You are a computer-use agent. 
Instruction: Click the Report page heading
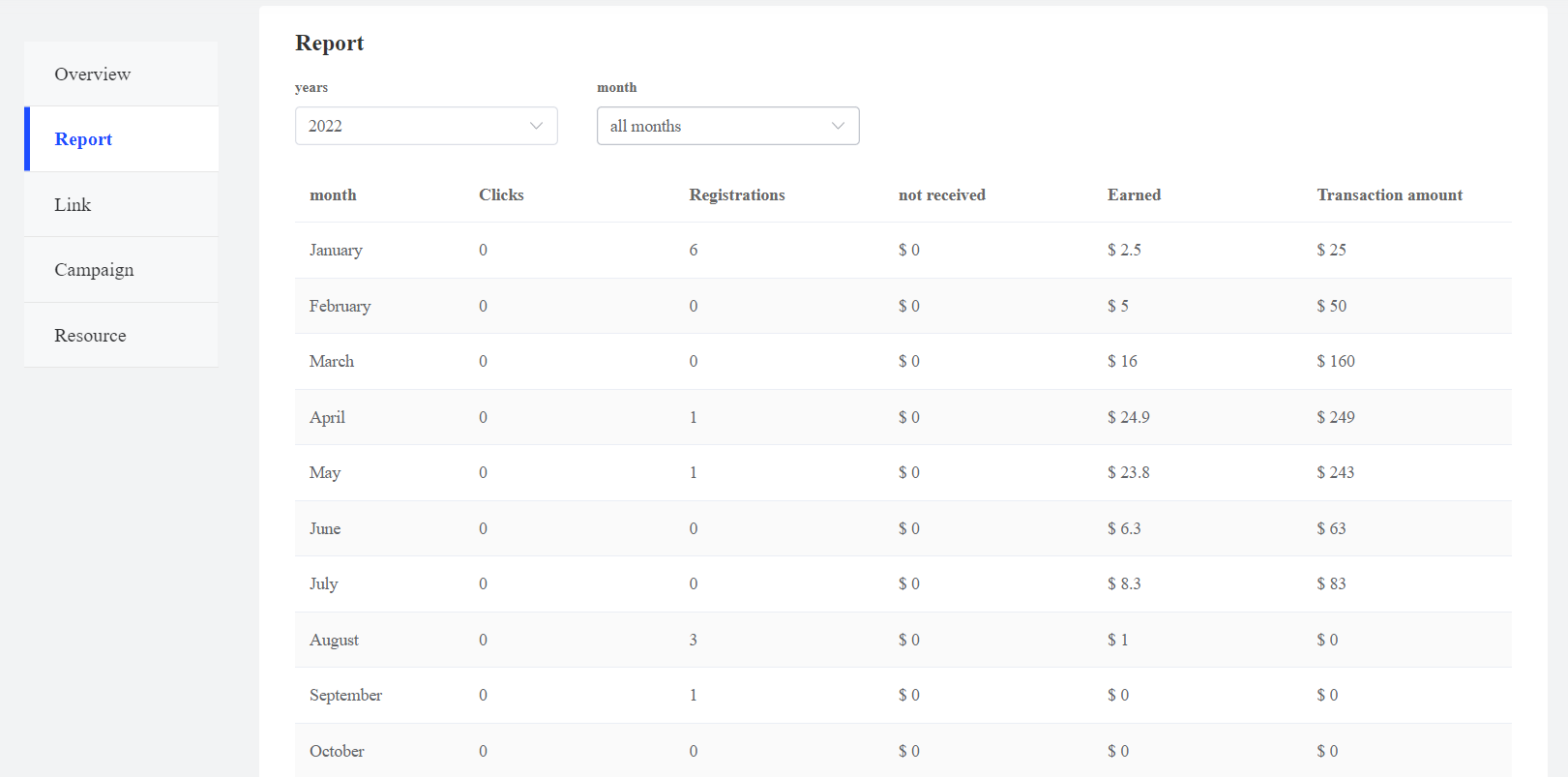tap(329, 43)
